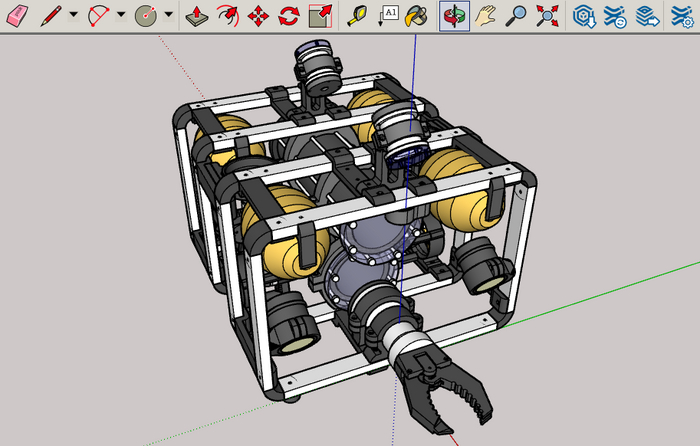Click Zoom Extents tool
The height and width of the screenshot is (446, 700).
(x=547, y=15)
